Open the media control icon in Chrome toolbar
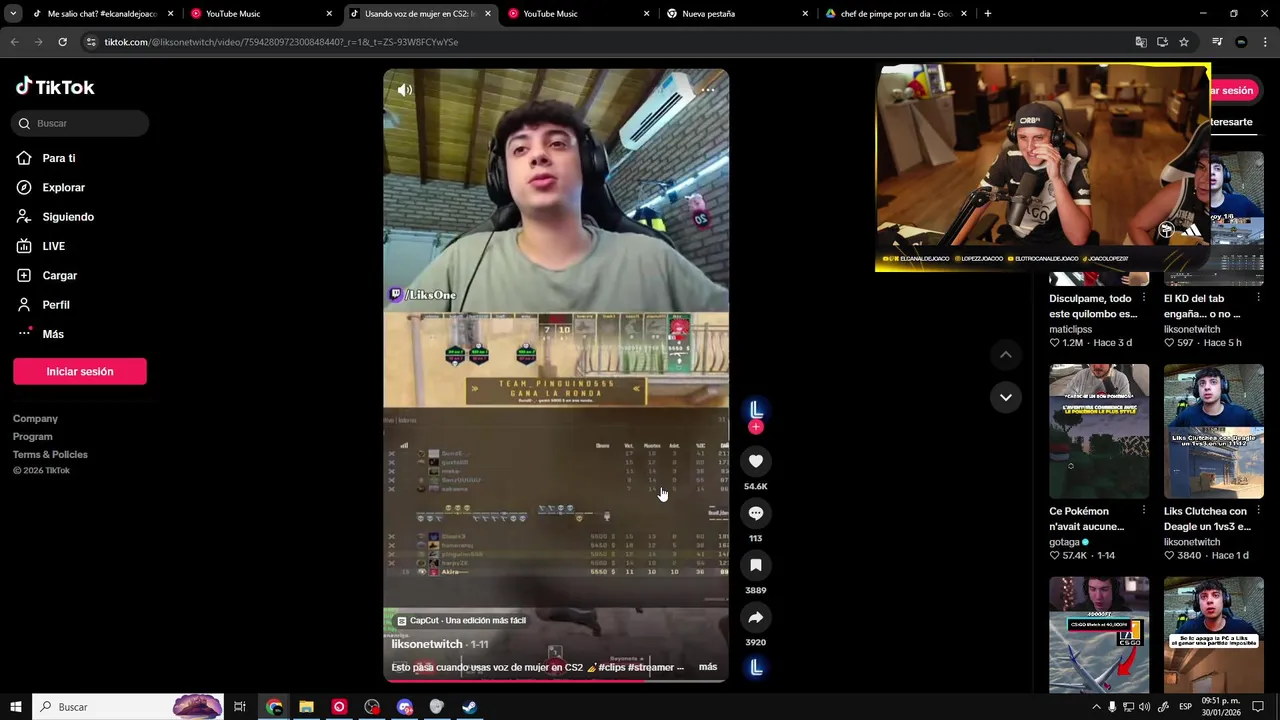 (1217, 42)
